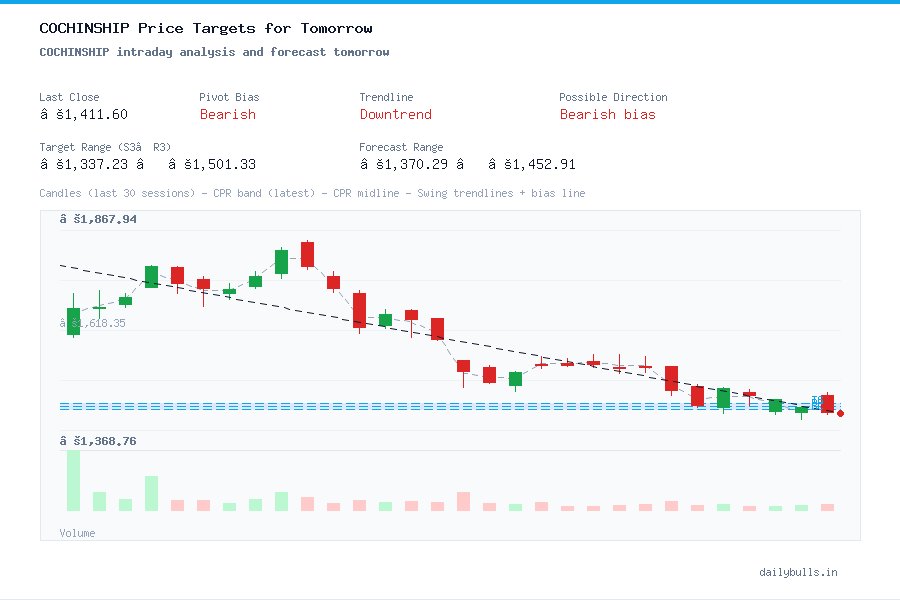900x600 pixels.
Task: Click the forecast high value 1,452.91
Action: (x=532, y=164)
